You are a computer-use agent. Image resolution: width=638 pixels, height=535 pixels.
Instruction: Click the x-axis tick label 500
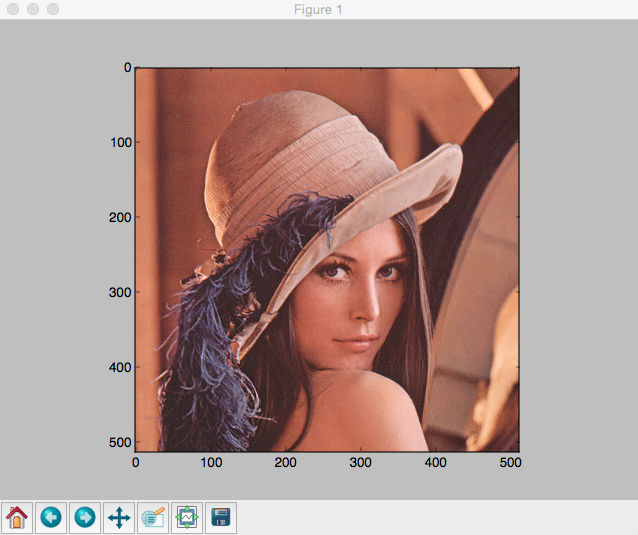(x=510, y=463)
